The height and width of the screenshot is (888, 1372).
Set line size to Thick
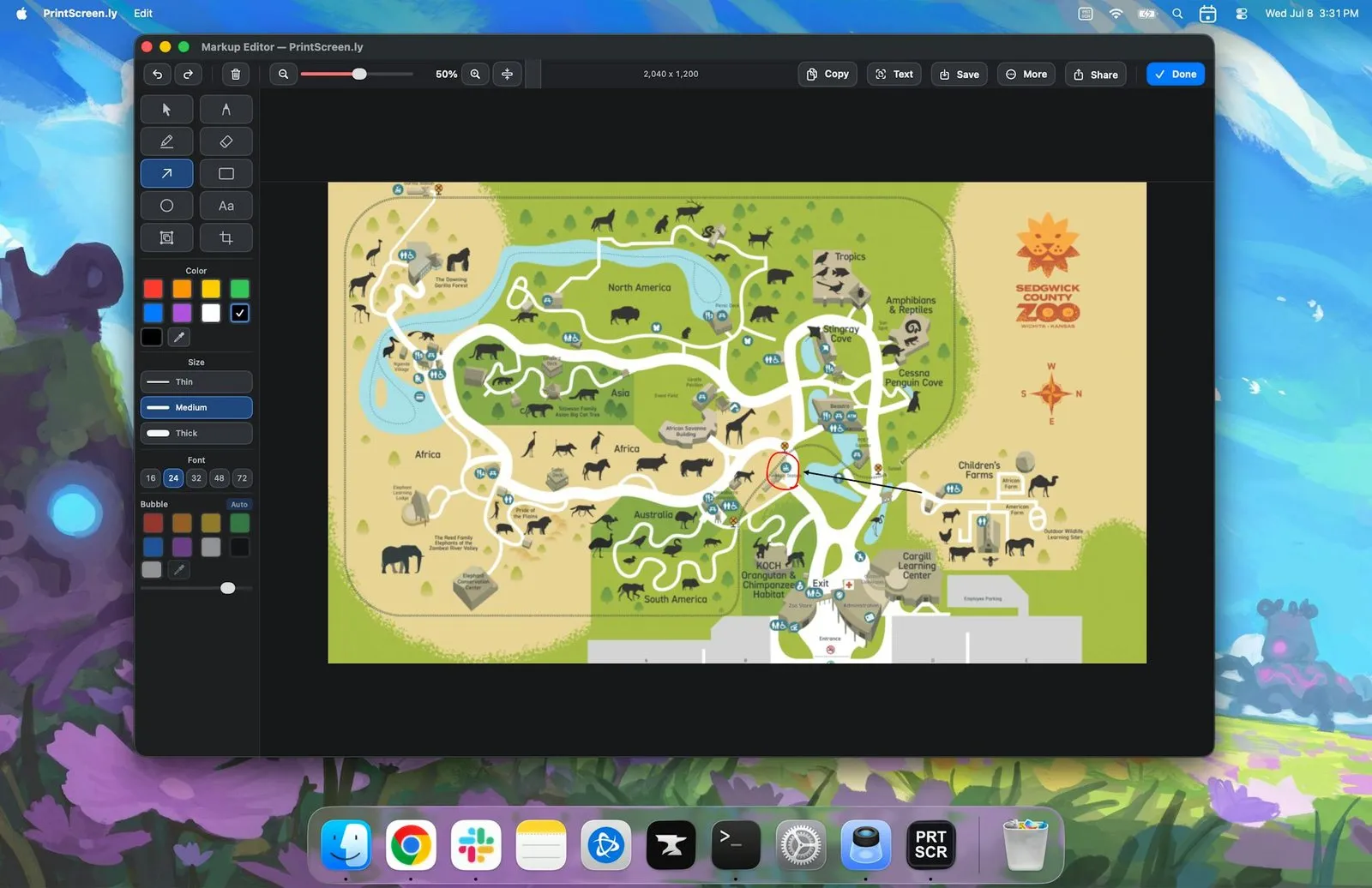[x=196, y=433]
